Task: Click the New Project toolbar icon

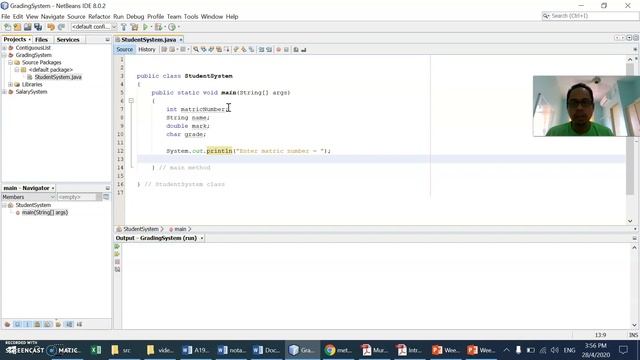Action: tap(17, 27)
